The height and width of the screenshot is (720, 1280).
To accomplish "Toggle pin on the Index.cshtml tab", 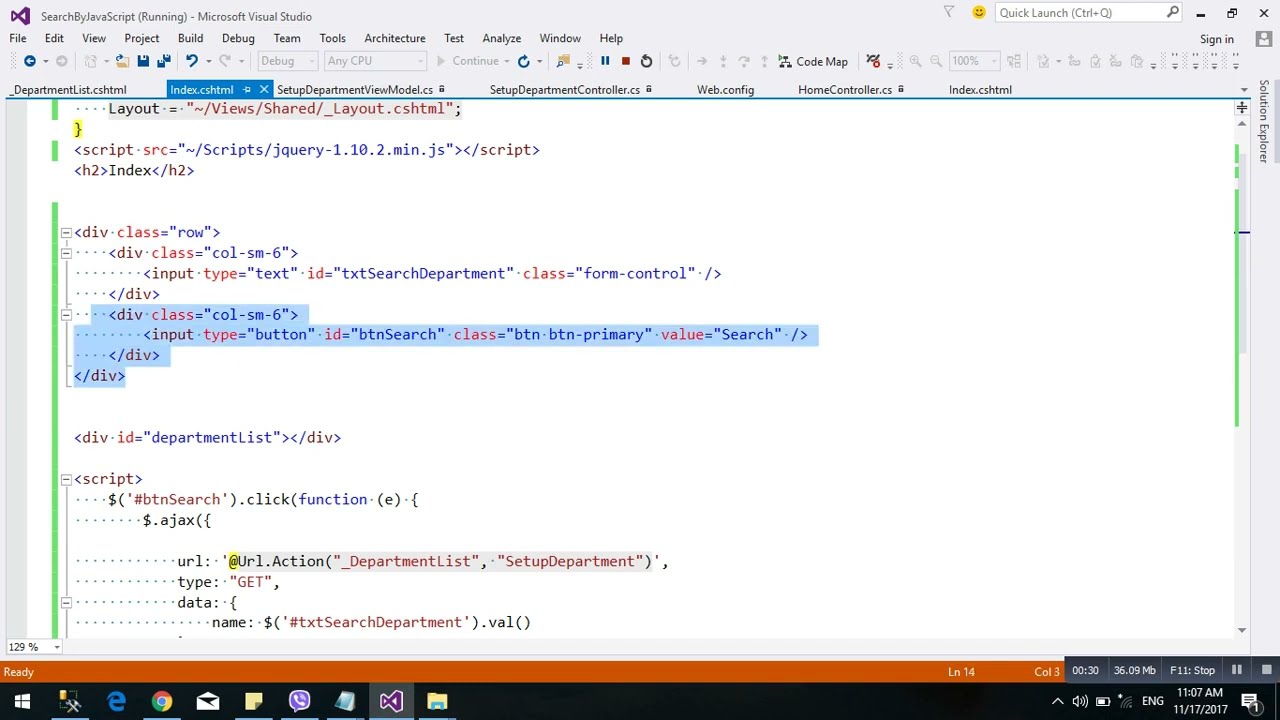I will coord(247,89).
